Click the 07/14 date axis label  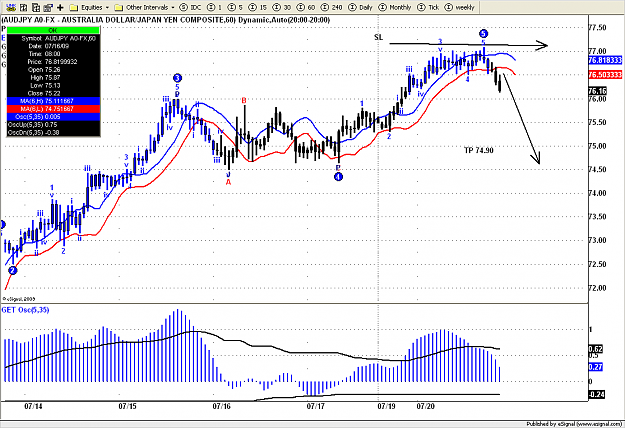[x=33, y=406]
